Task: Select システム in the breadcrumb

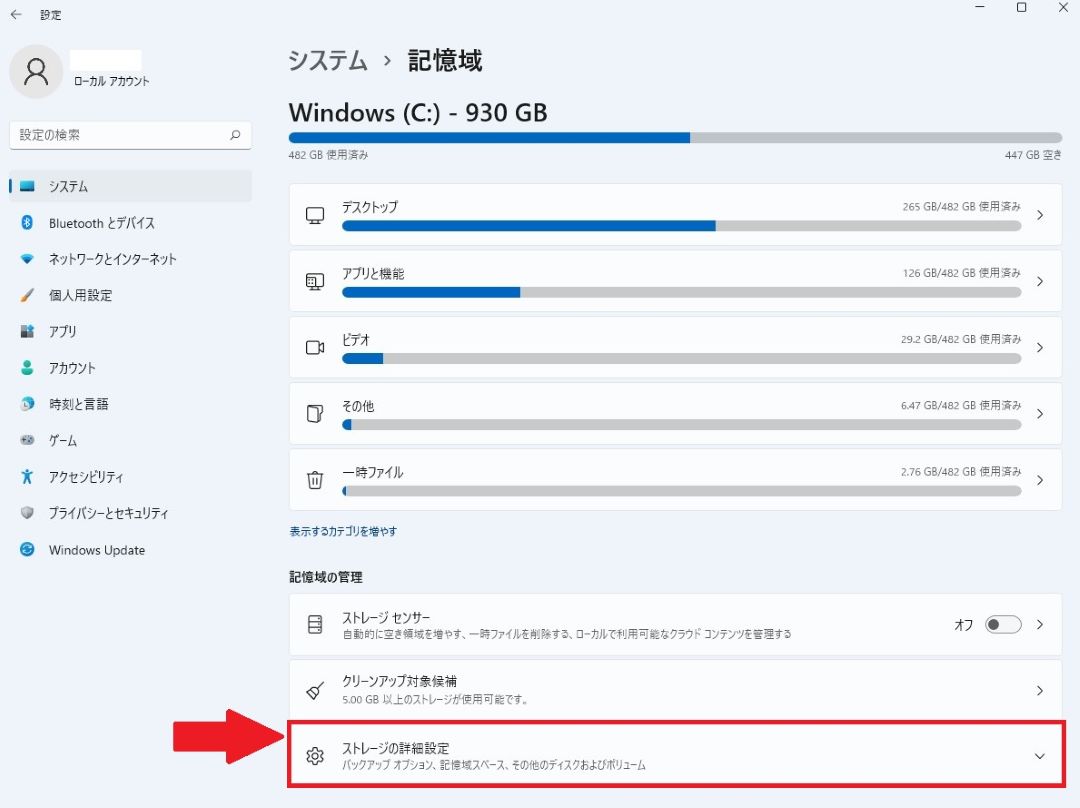Action: click(326, 61)
